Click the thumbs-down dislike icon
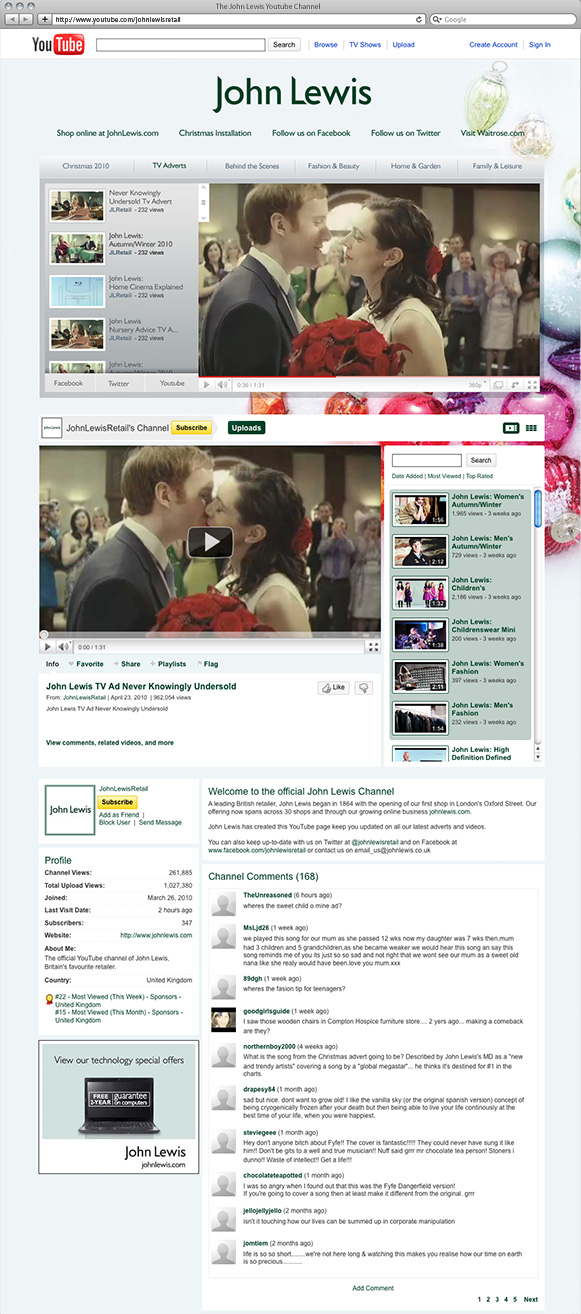 click(x=364, y=688)
